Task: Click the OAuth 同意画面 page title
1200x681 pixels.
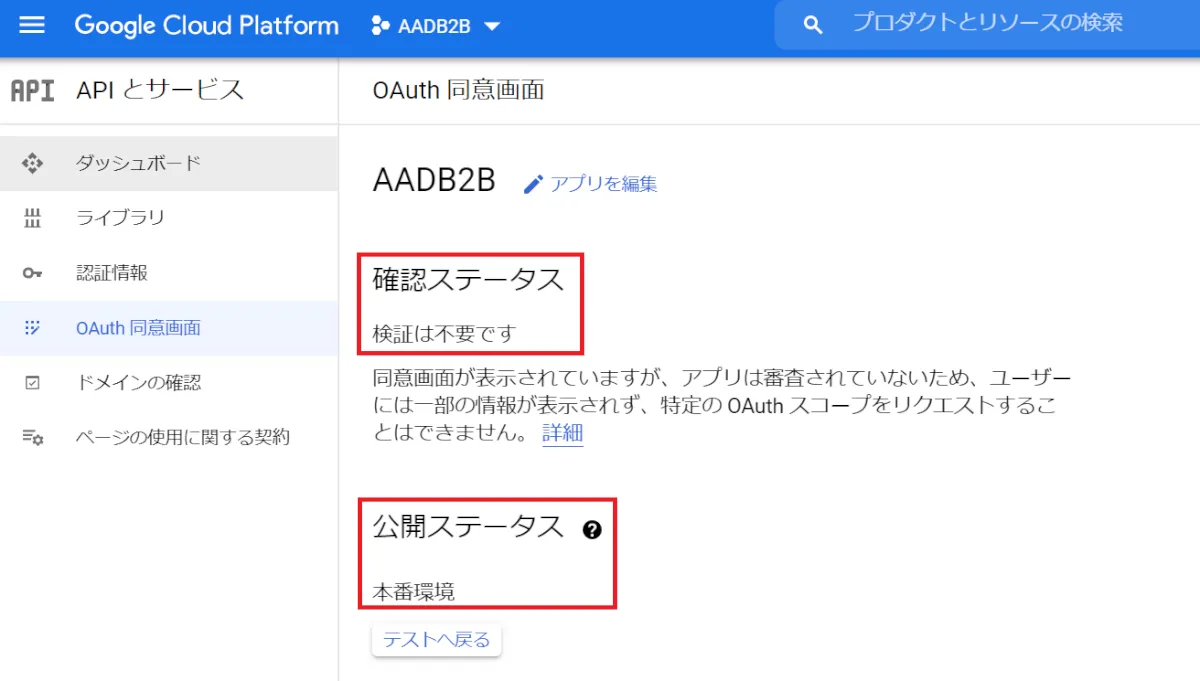Action: tap(458, 90)
